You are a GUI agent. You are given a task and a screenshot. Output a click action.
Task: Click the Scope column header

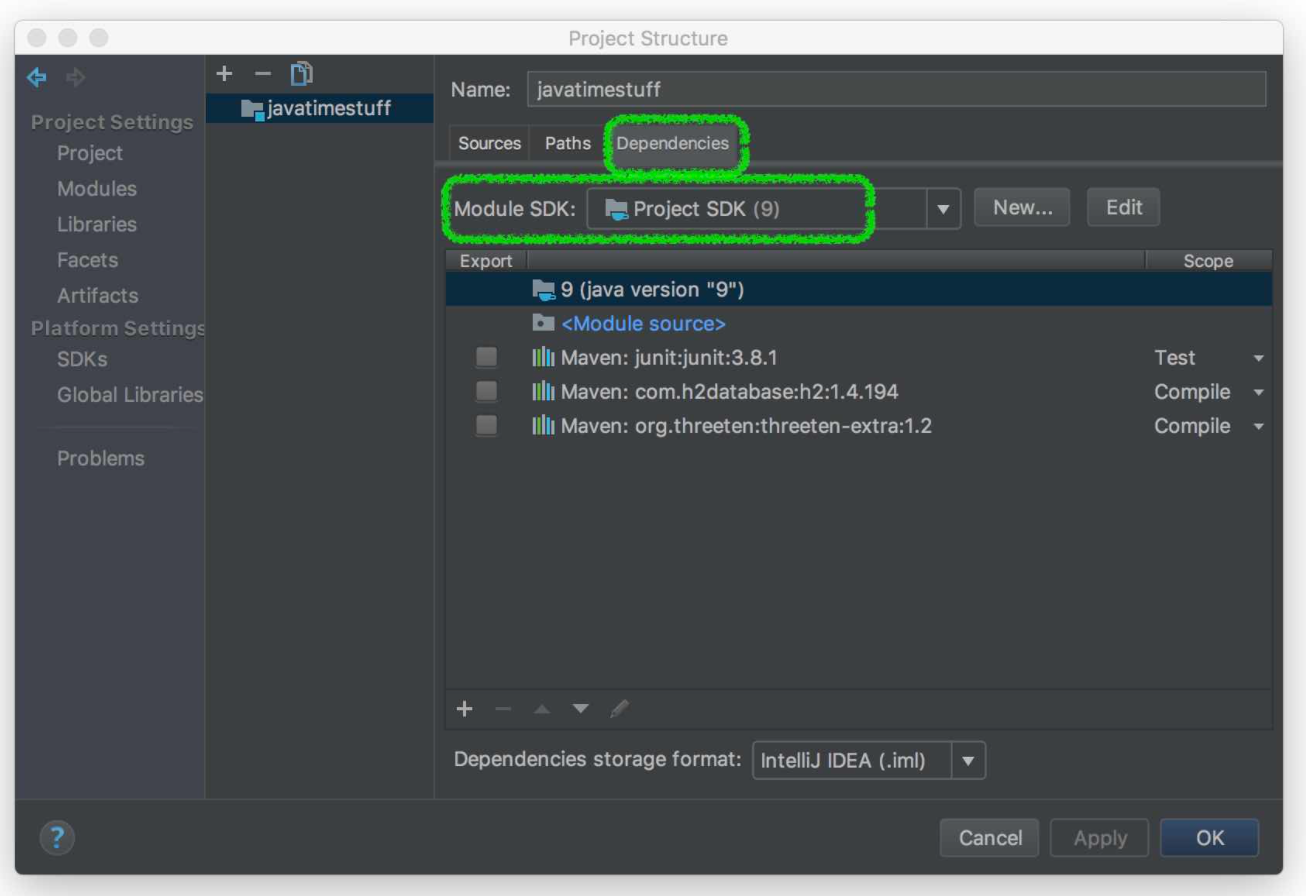1208,261
